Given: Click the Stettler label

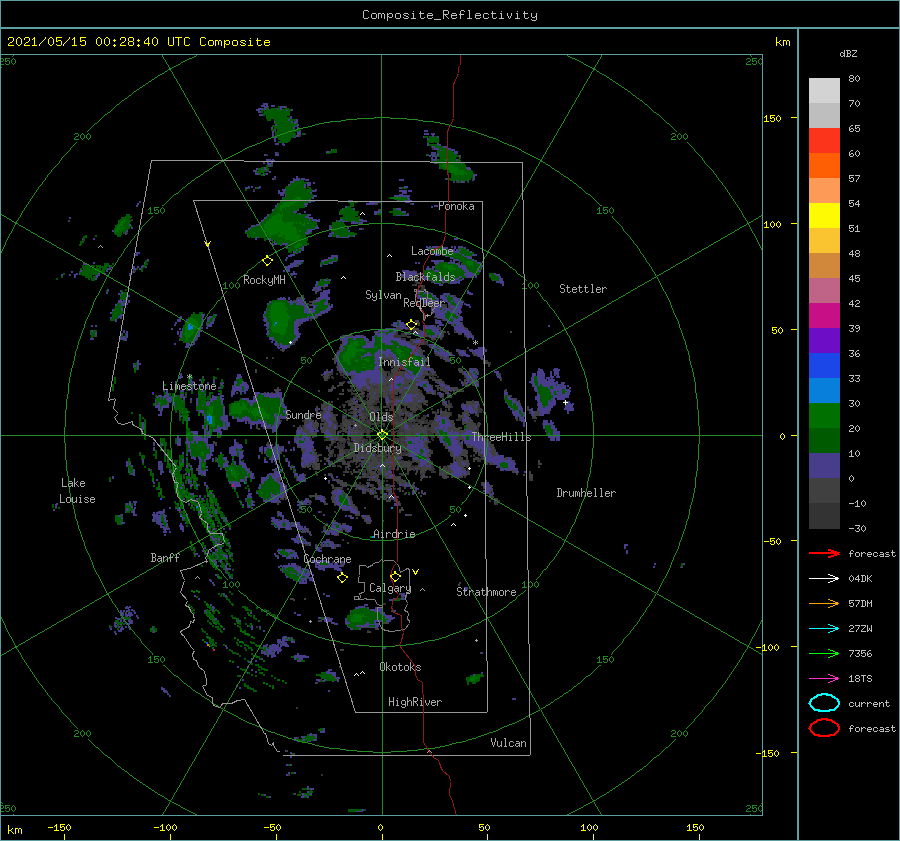Looking at the screenshot, I should coord(583,289).
